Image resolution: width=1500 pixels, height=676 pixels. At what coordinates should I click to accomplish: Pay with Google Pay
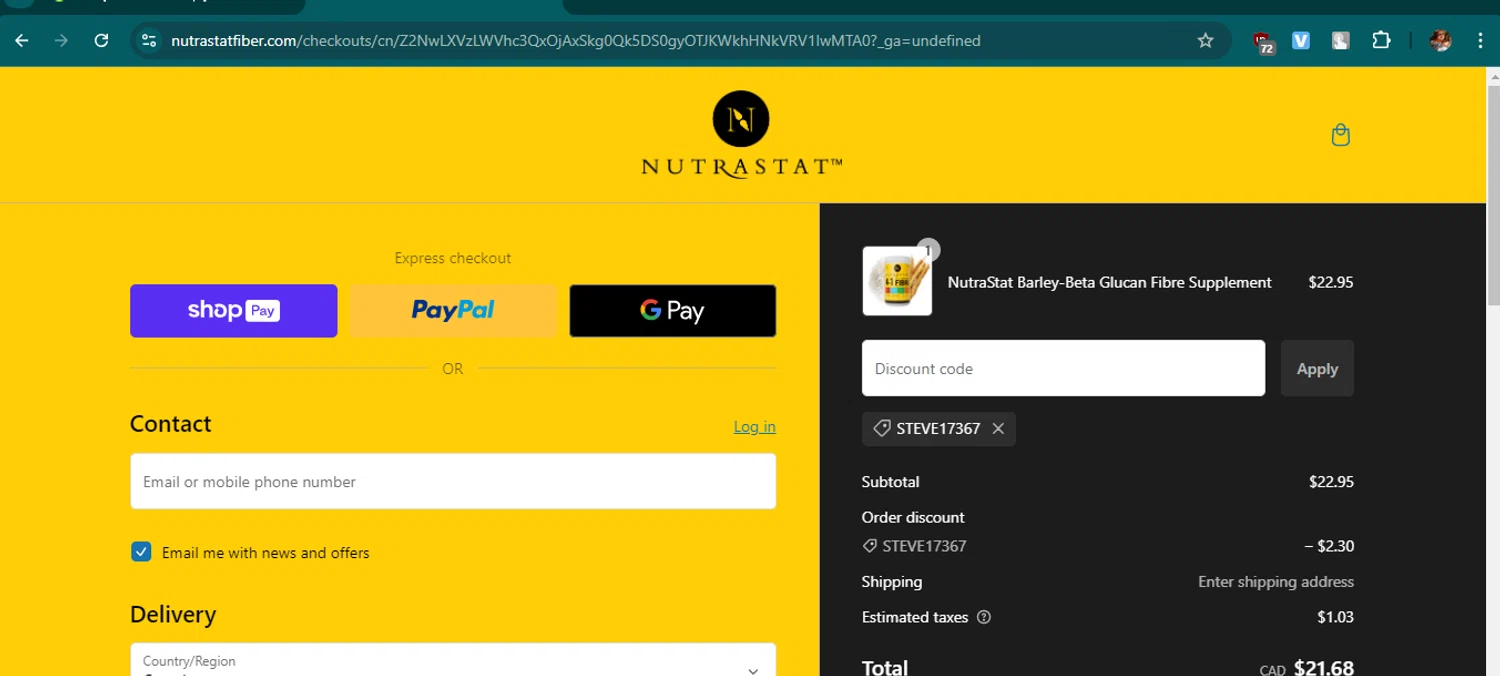pyautogui.click(x=673, y=311)
